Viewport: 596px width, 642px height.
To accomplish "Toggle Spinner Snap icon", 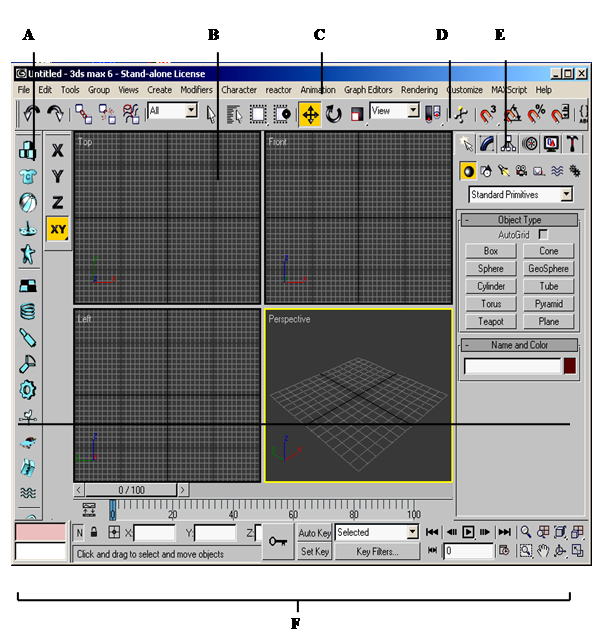I will (x=560, y=115).
